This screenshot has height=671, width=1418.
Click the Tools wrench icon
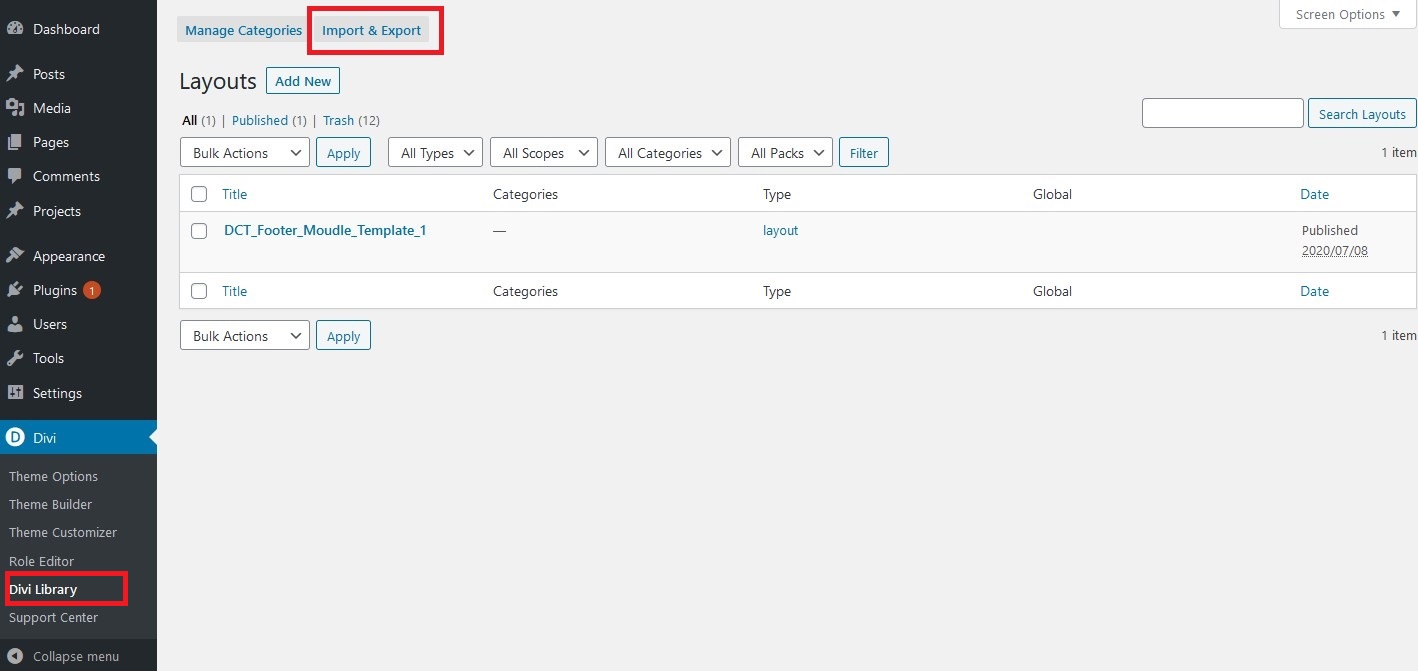(x=15, y=358)
